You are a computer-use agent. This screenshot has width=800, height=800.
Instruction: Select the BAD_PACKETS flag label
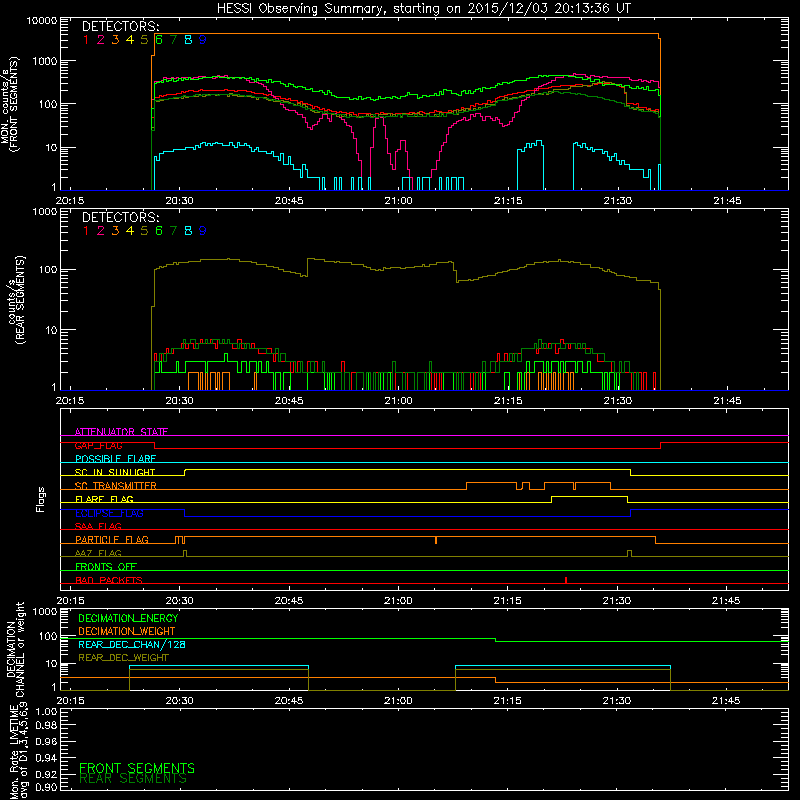(109, 580)
